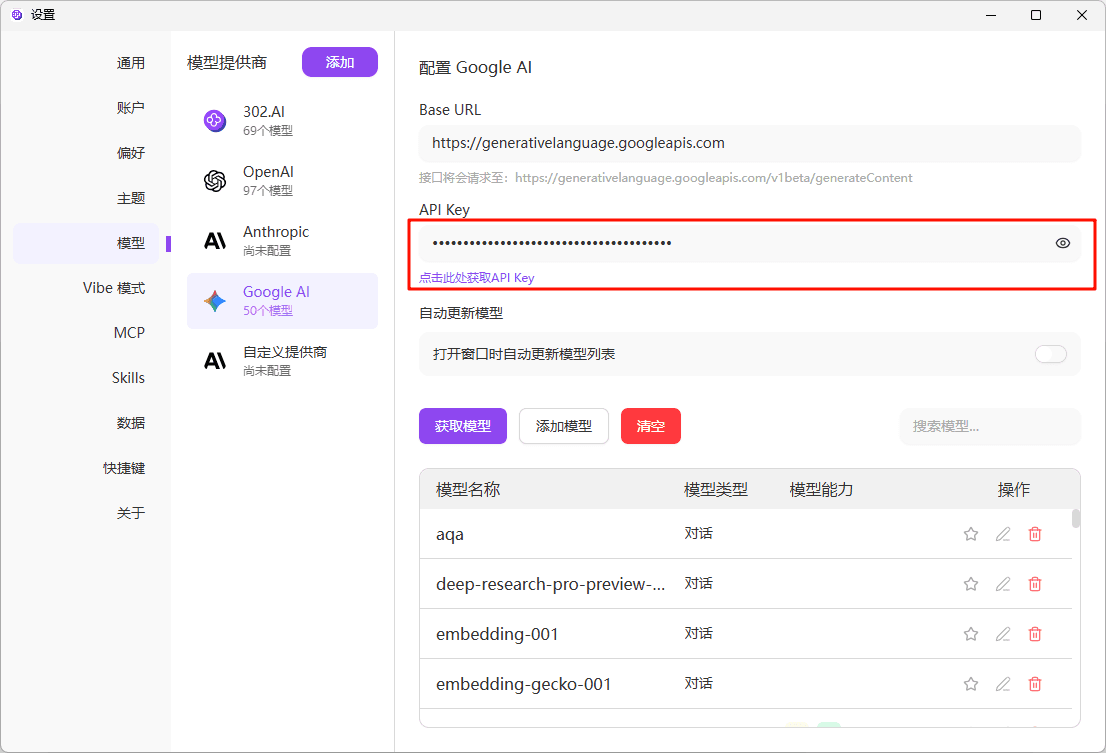Image resolution: width=1106 pixels, height=753 pixels.
Task: Select the 自定义提供商 entry
Action: pos(282,361)
